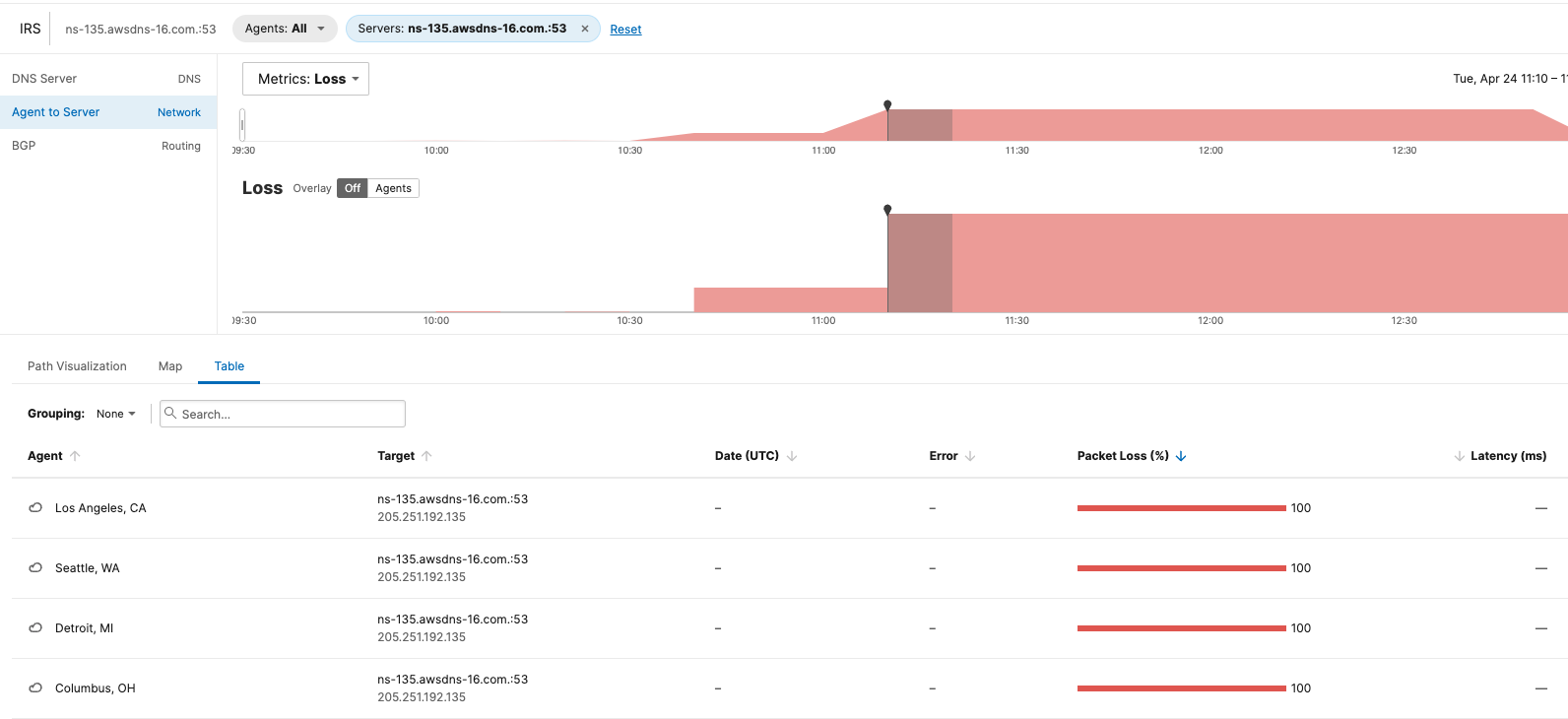Click the Reset link
Image resolution: width=1568 pixels, height=719 pixels.
pyautogui.click(x=625, y=30)
